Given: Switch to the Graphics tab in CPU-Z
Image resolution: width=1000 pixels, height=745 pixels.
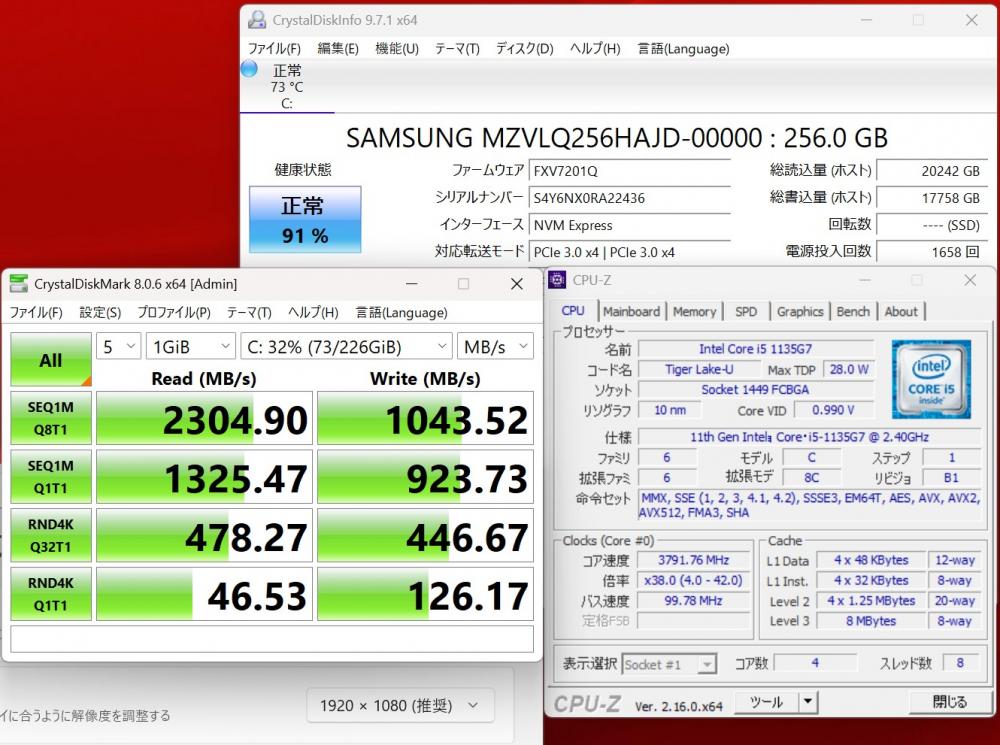Looking at the screenshot, I should click(x=800, y=311).
